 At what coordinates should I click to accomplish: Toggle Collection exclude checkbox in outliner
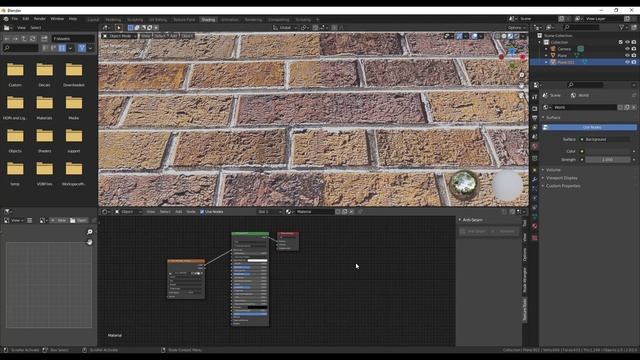pyautogui.click(x=621, y=42)
